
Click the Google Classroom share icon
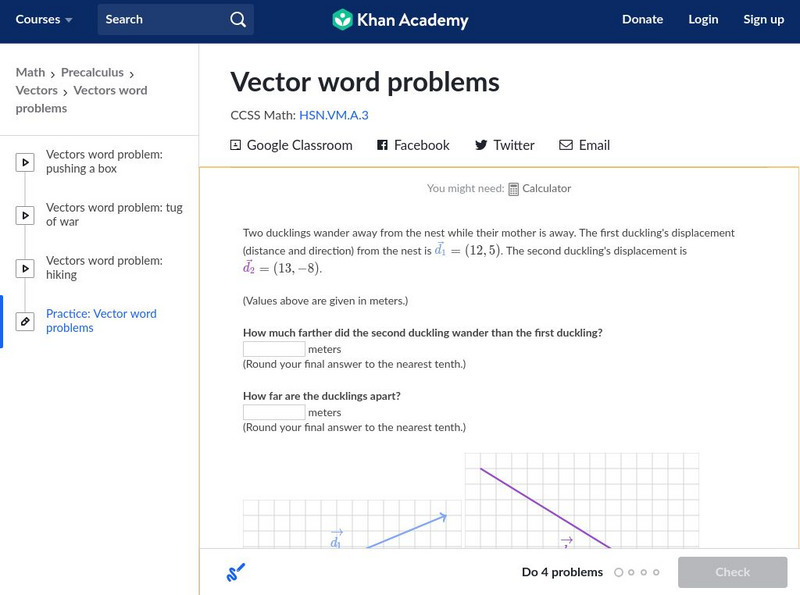[x=236, y=145]
